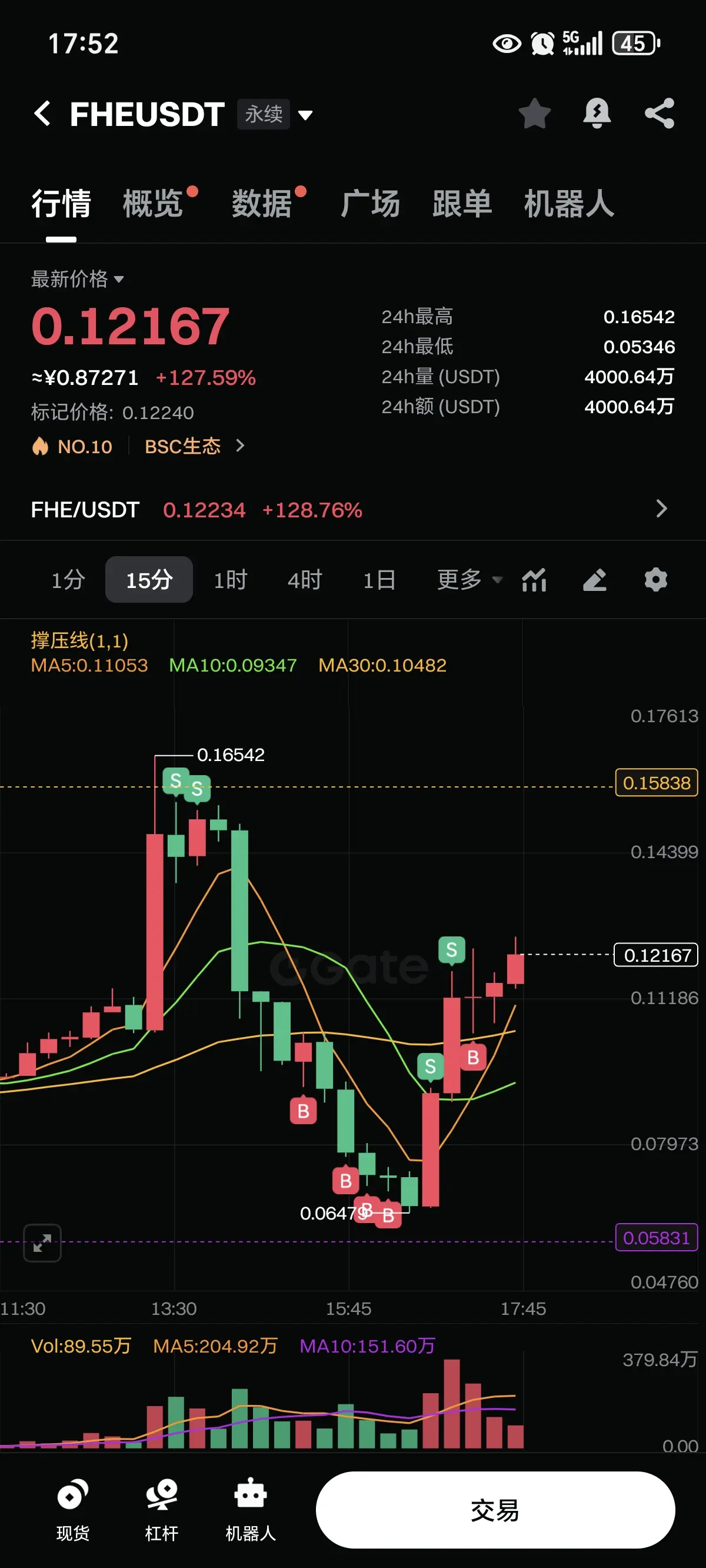This screenshot has height=1568, width=706.
Task: Select the 1日 timeframe
Action: (x=379, y=580)
